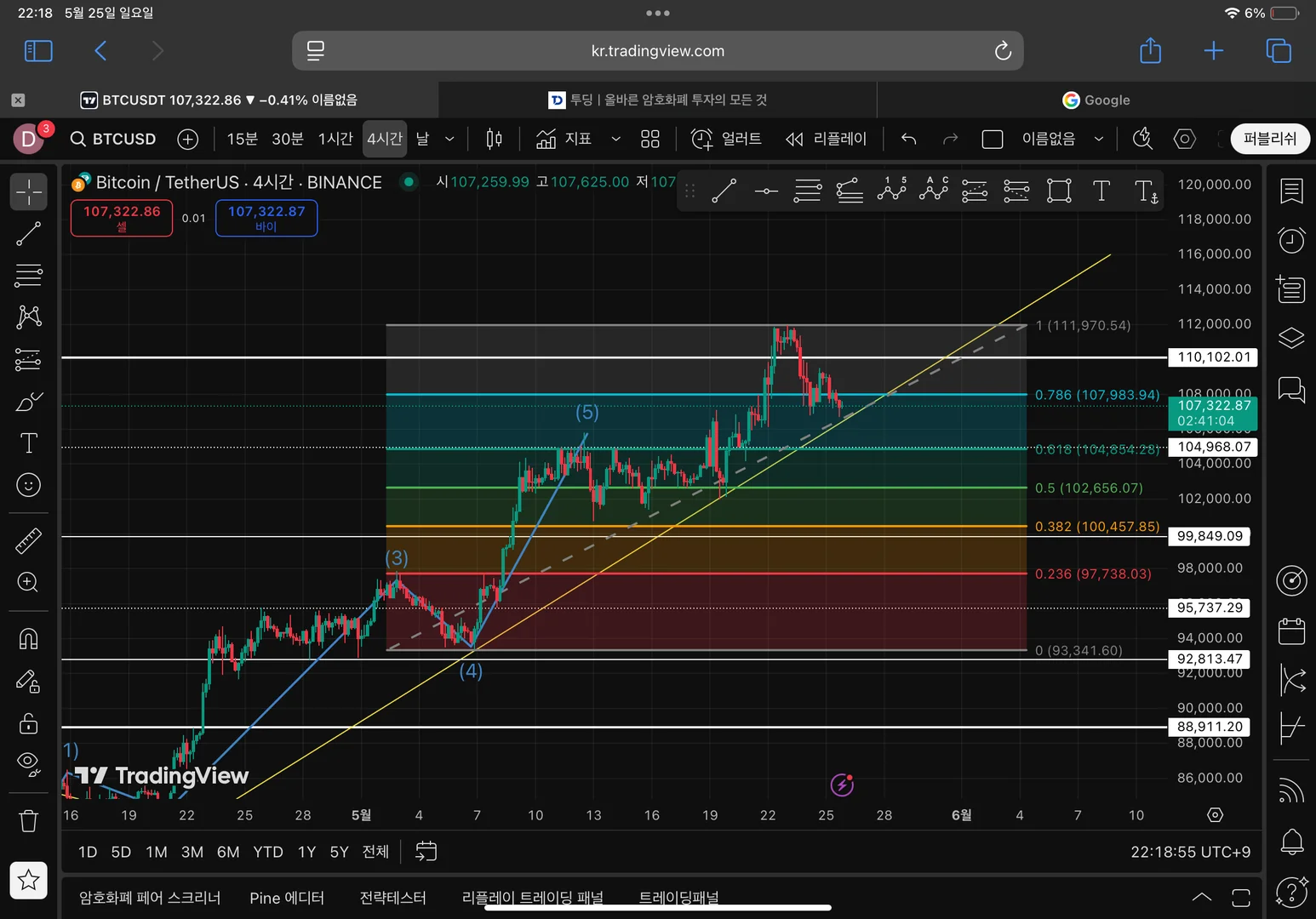Open chart settings hexagon icon
Image resolution: width=1316 pixels, height=919 pixels.
click(x=1184, y=139)
